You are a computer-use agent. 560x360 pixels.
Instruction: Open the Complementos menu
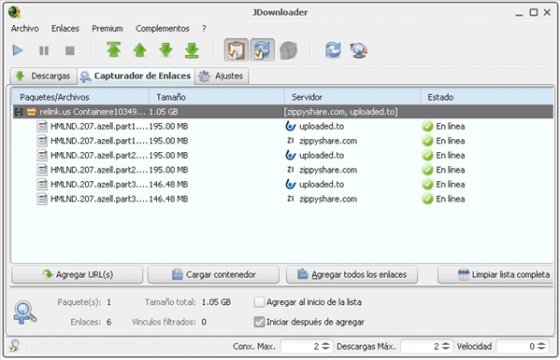point(162,29)
